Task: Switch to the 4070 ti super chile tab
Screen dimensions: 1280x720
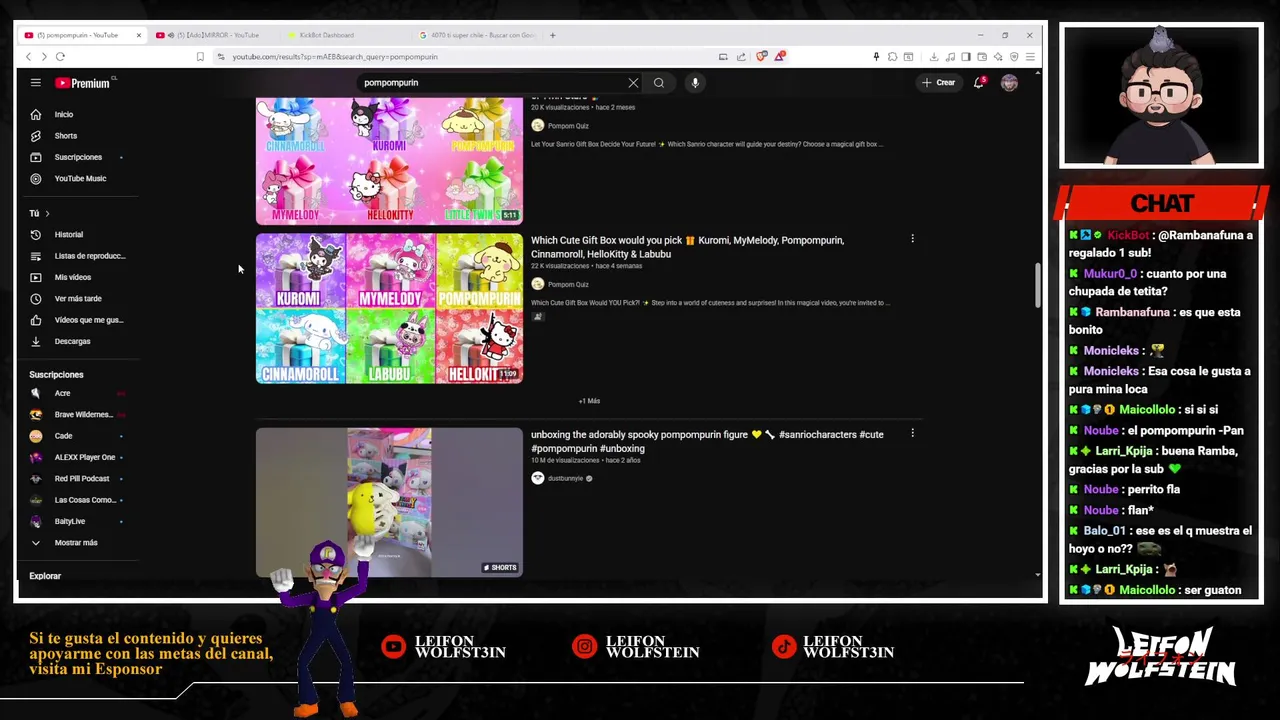Action: [478, 35]
